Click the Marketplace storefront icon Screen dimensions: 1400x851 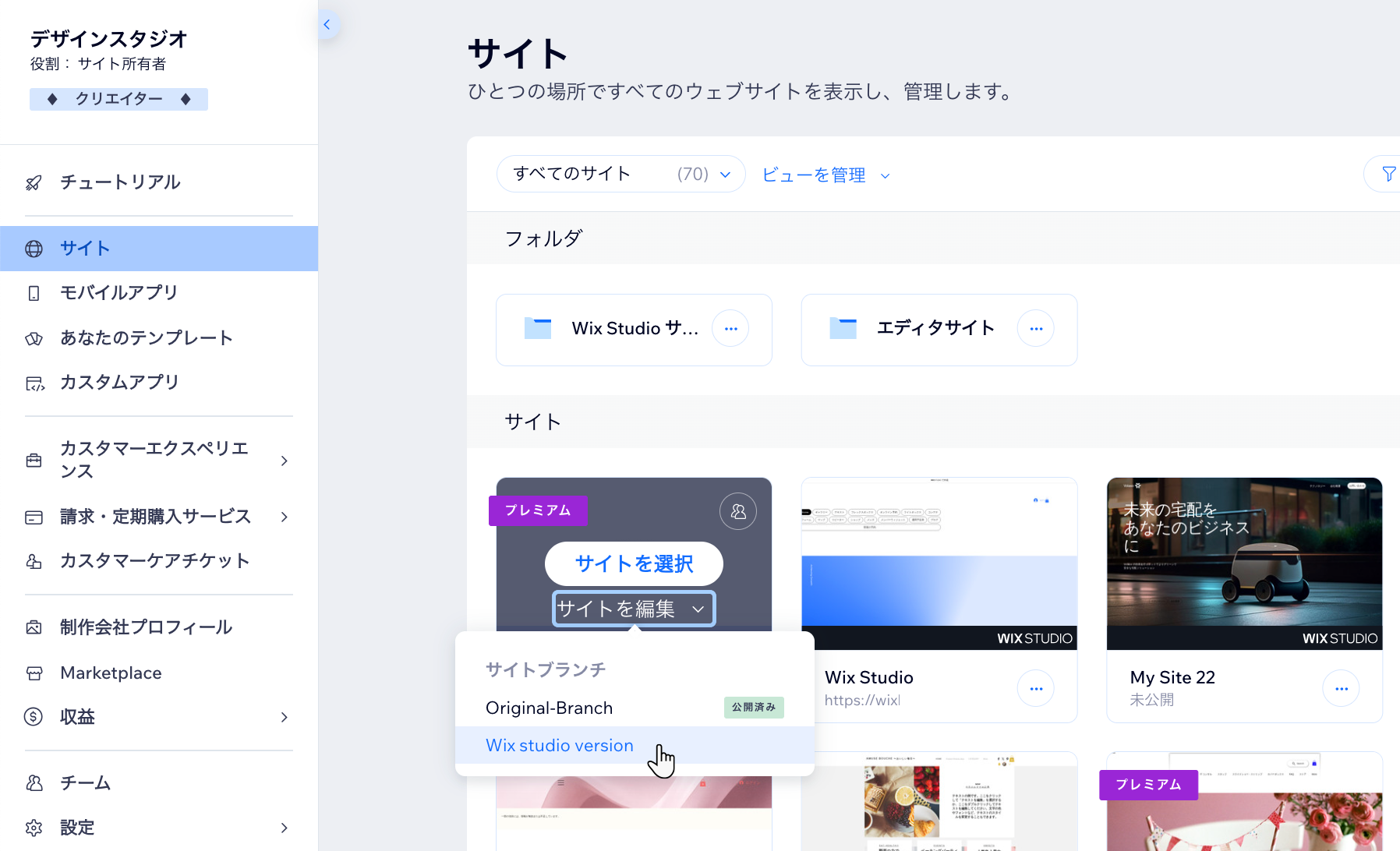pos(34,673)
